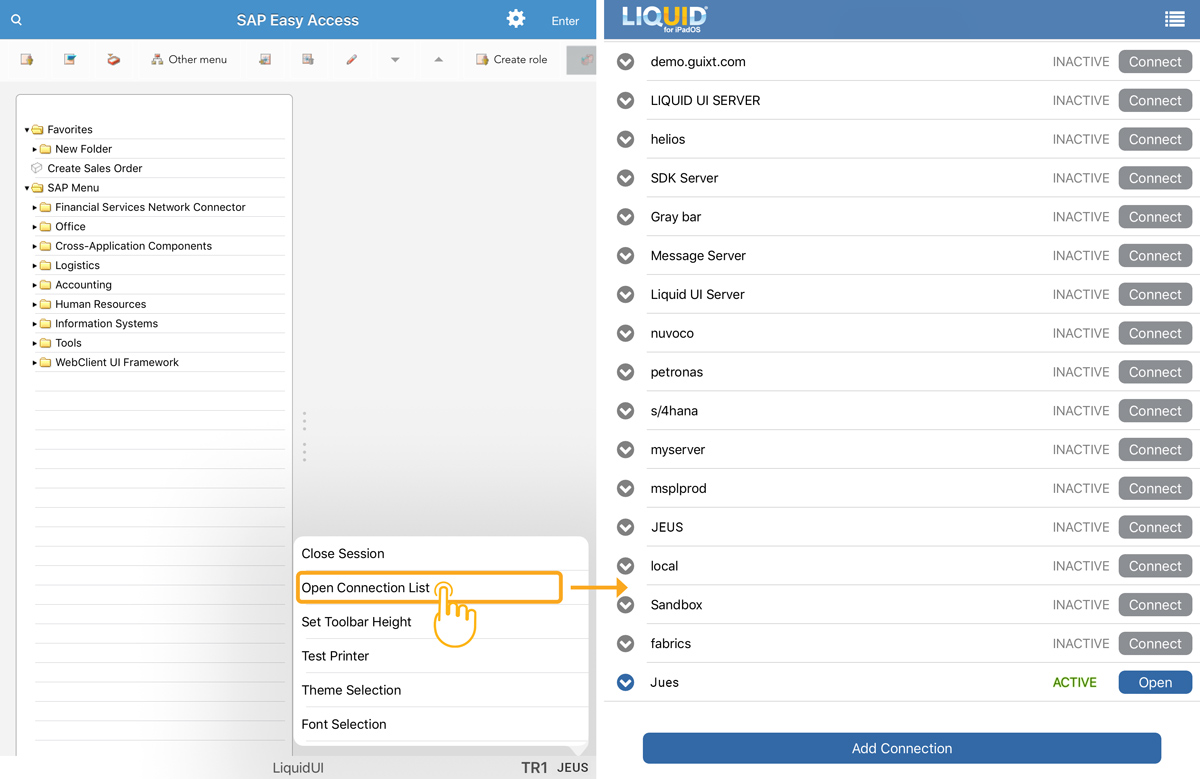Expand the Accounting folder
This screenshot has height=779, width=1200.
coord(35,285)
